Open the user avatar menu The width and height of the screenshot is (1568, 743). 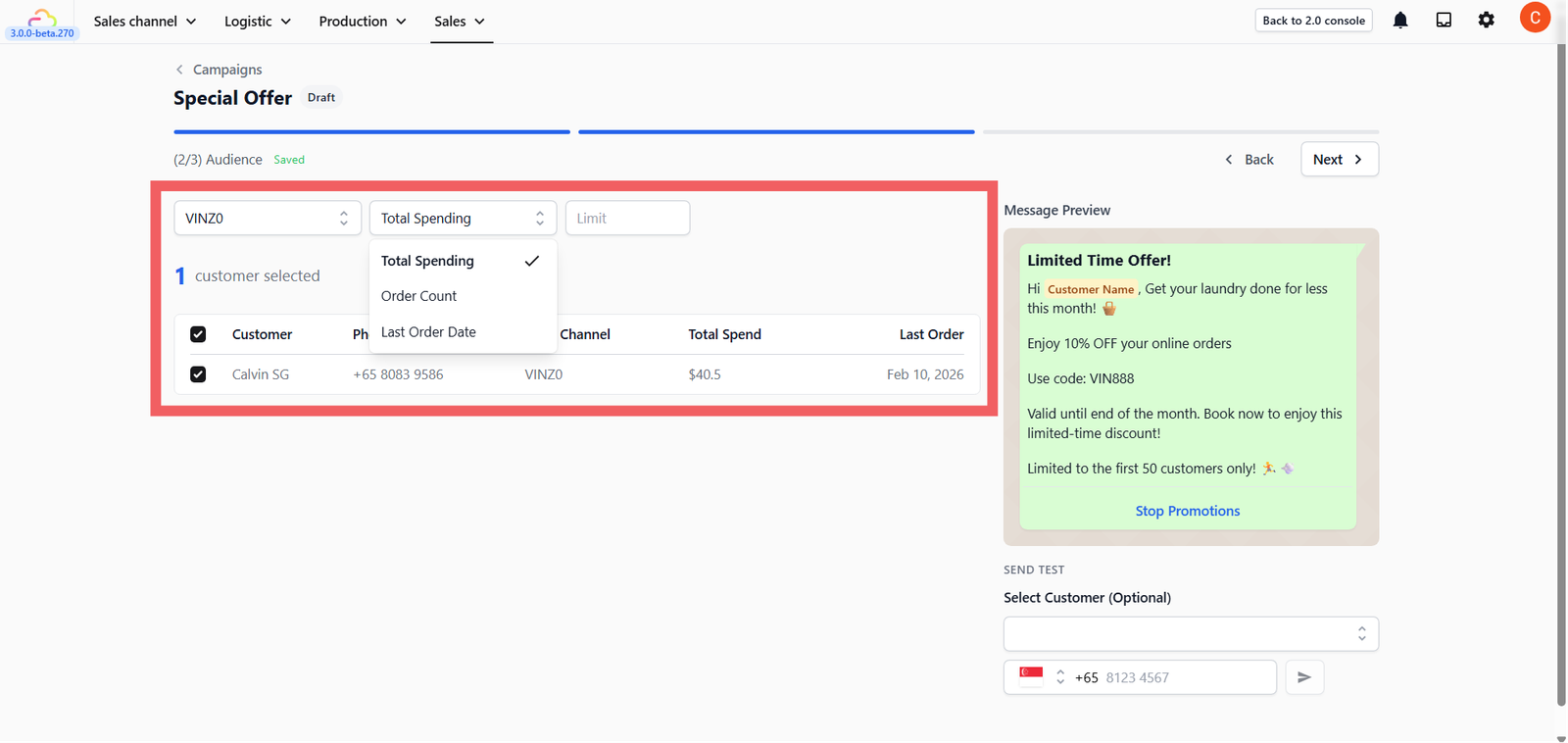pyautogui.click(x=1535, y=18)
